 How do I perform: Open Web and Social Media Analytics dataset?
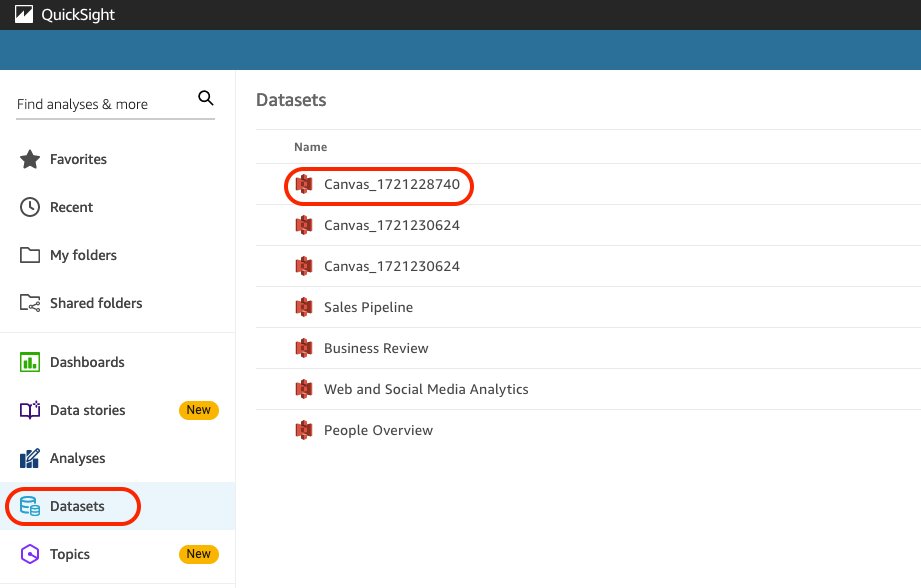click(x=426, y=389)
